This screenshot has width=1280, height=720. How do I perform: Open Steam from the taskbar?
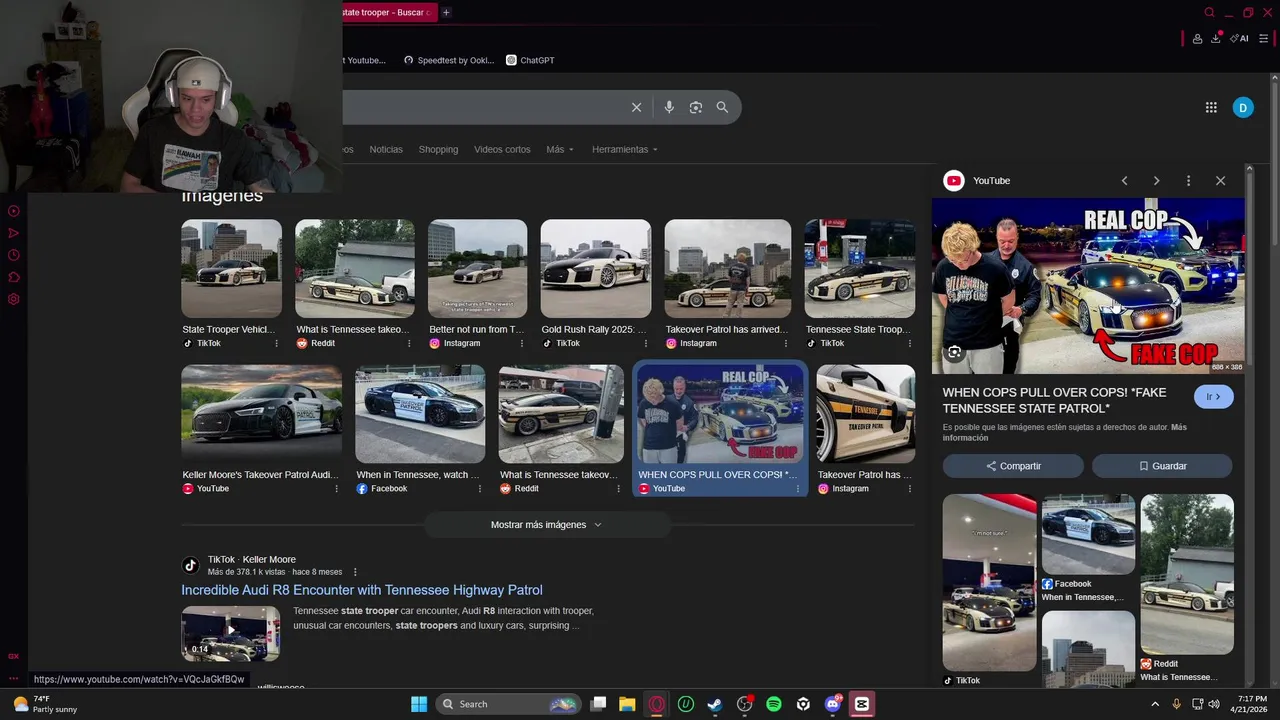pos(715,704)
